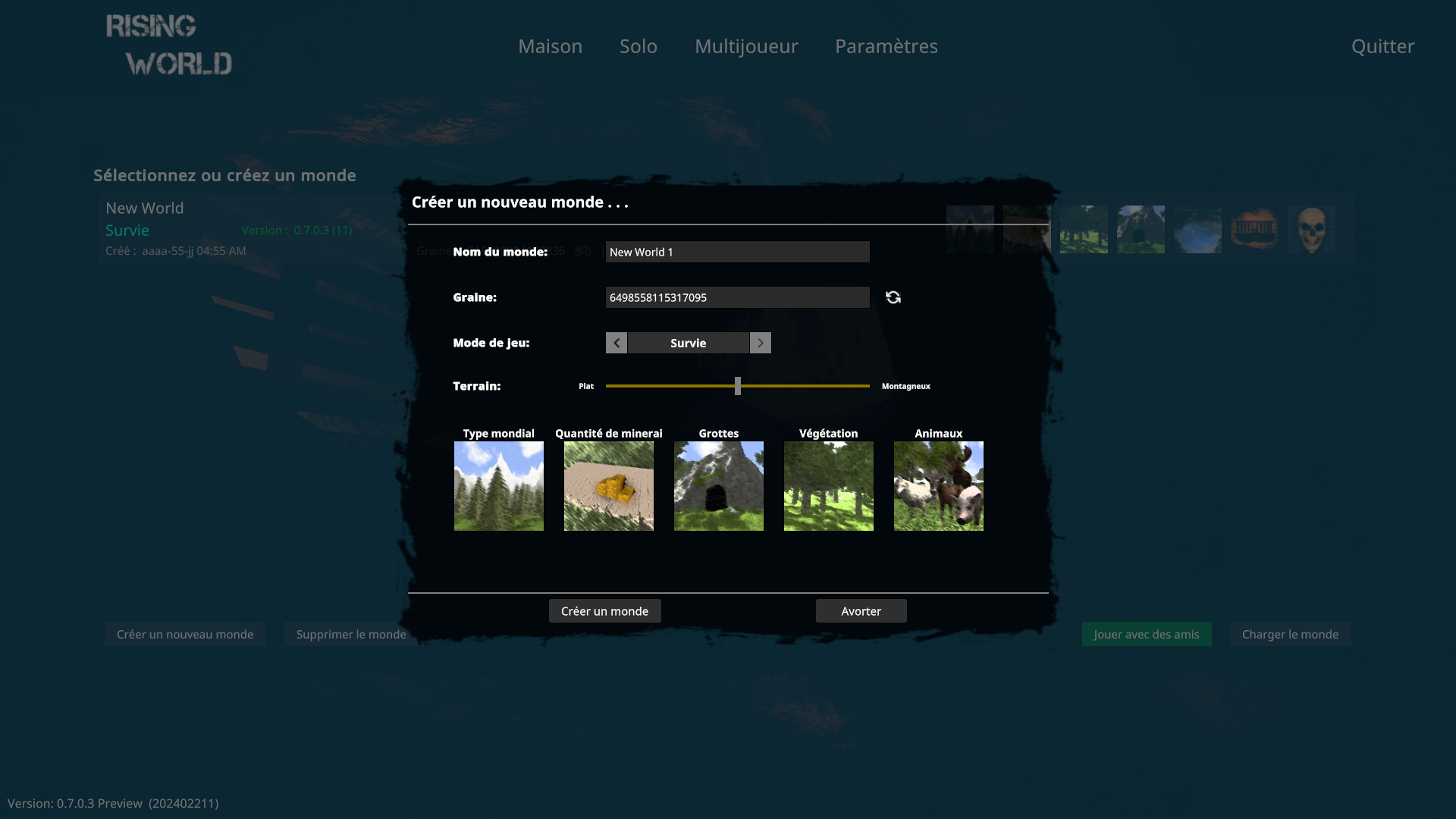Click the orange pumpkin icon on world entry
Screen dimensions: 1456x819
coord(1254,229)
